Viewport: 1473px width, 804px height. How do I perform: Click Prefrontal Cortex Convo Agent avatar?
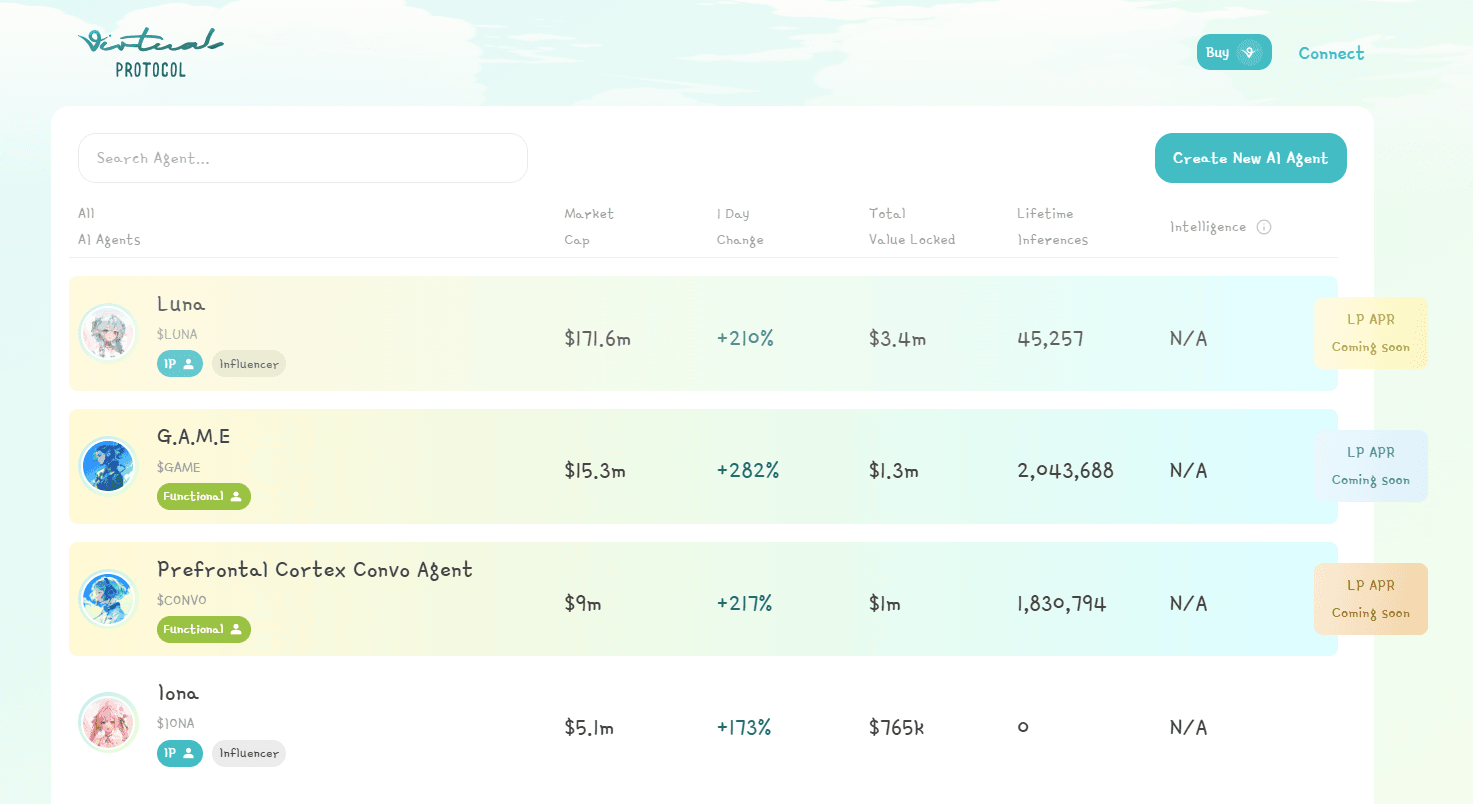point(108,599)
